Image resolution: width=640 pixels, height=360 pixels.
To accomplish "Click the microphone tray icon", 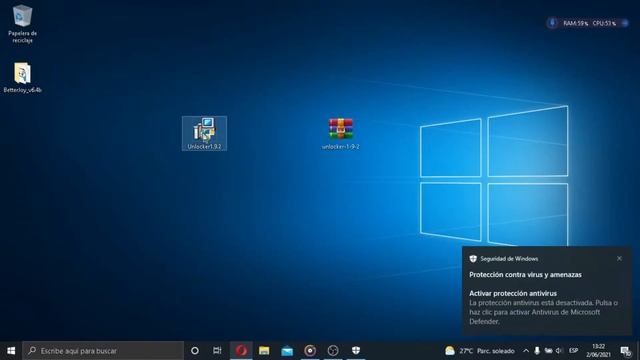I will (537, 351).
